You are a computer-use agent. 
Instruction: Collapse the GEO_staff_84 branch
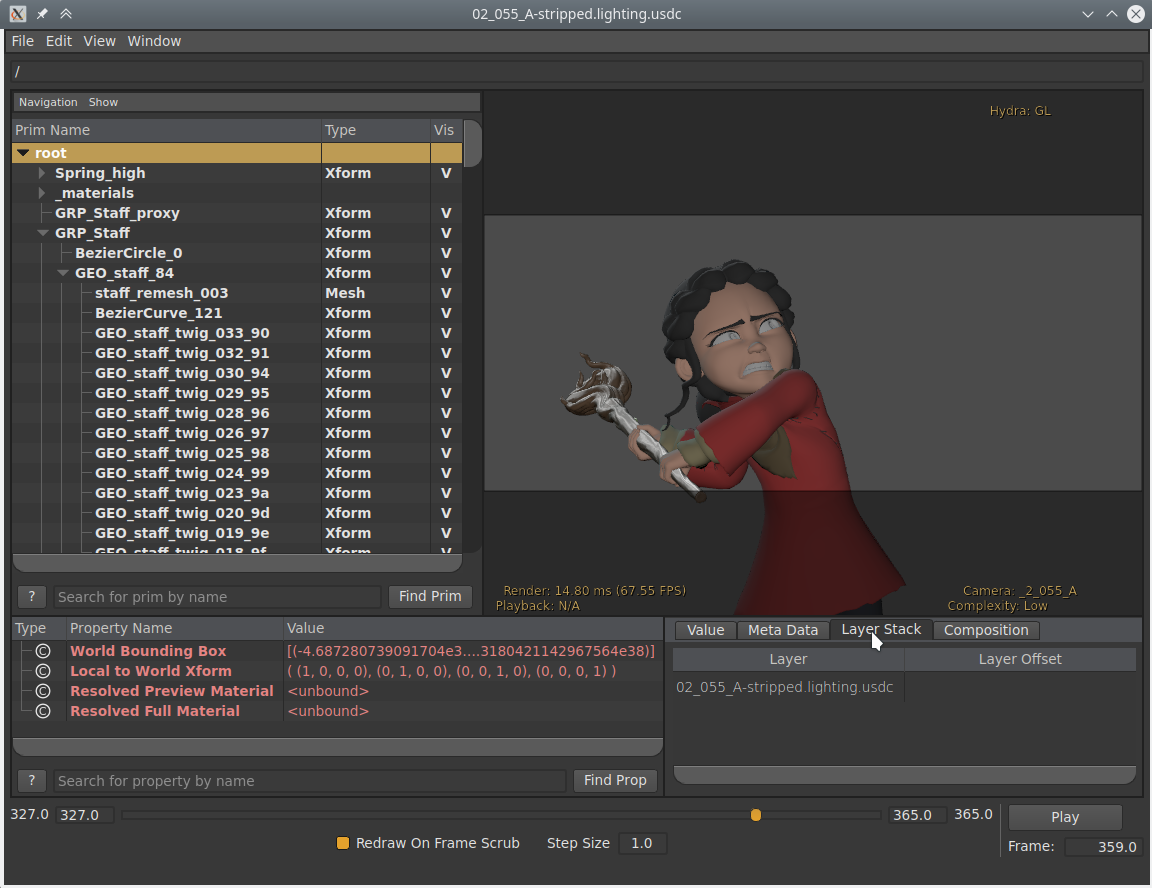tap(63, 273)
